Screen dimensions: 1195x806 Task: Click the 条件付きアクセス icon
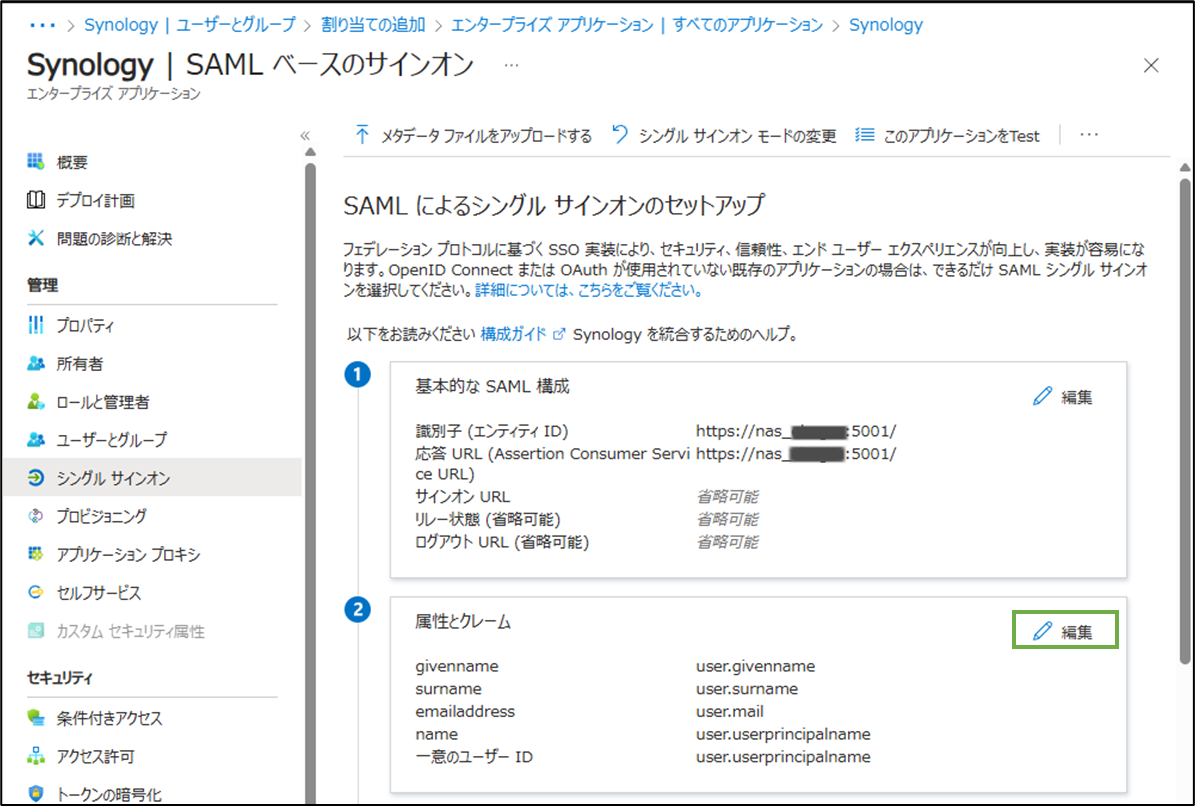click(x=36, y=718)
